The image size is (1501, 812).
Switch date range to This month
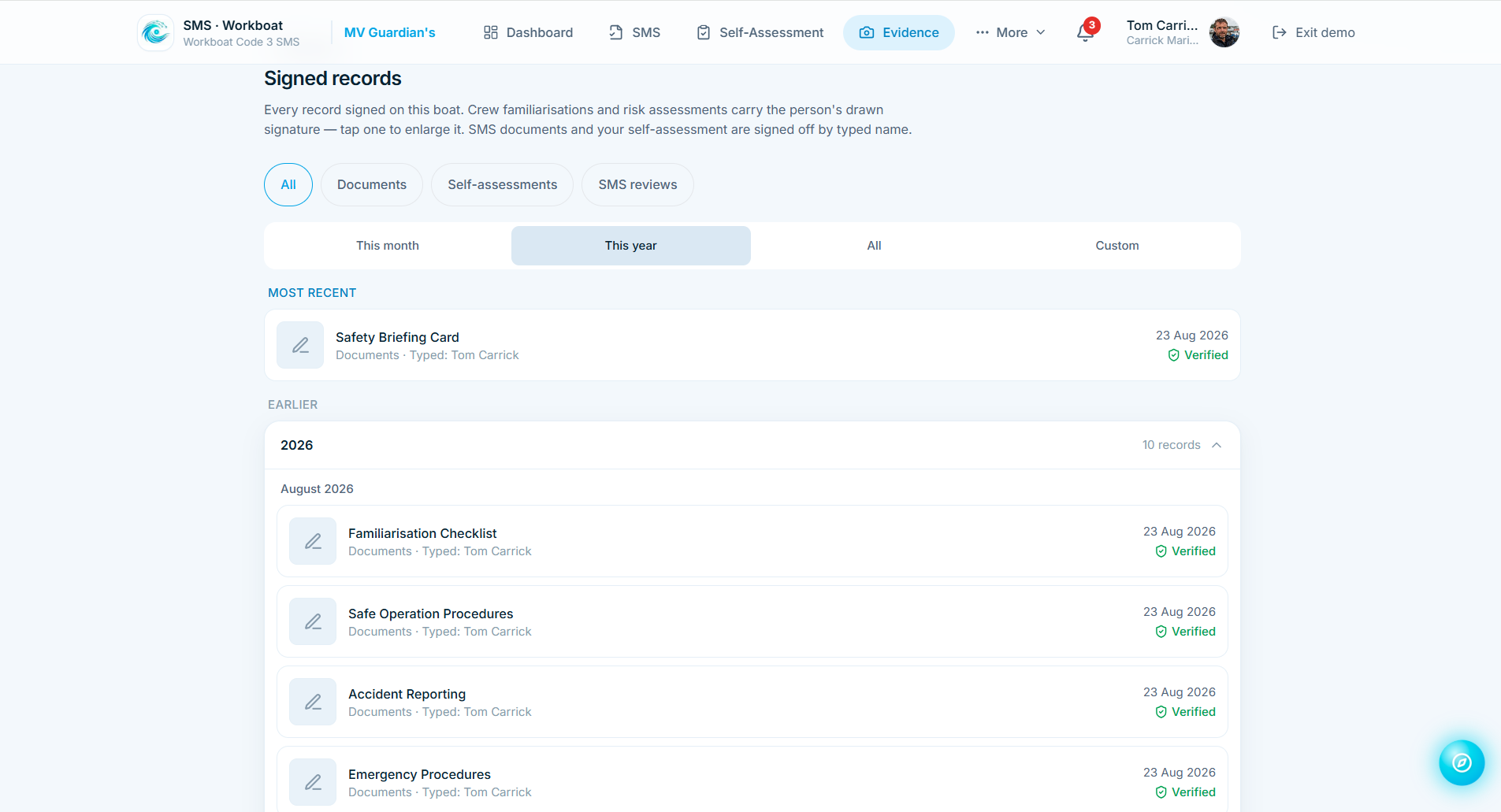pos(388,246)
